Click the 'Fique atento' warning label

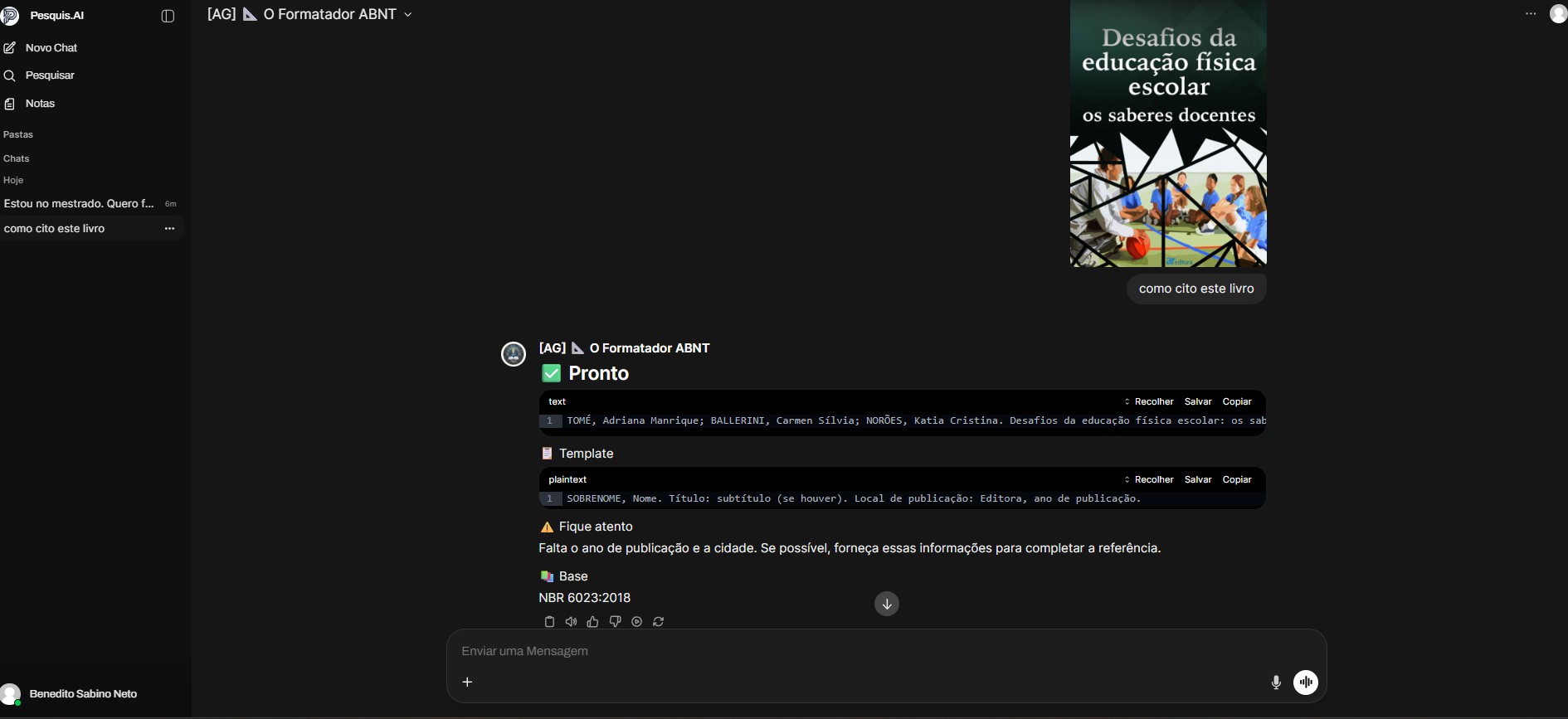(596, 527)
